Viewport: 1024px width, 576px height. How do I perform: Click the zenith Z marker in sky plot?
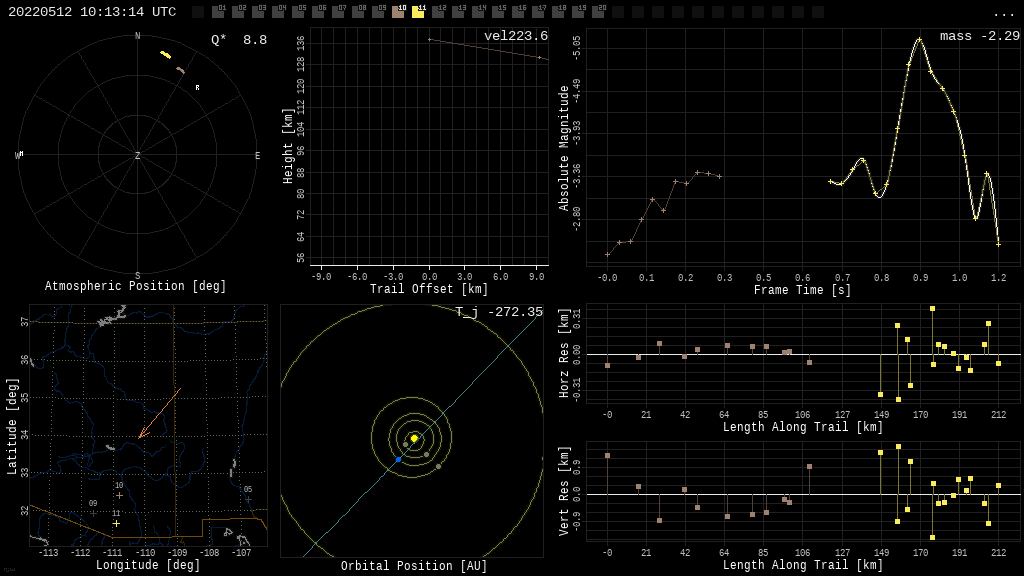pos(138,156)
